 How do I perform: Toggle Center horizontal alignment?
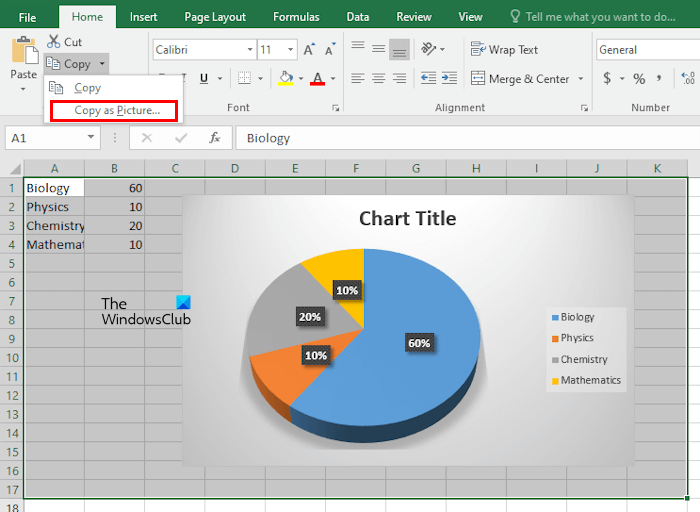tap(379, 79)
